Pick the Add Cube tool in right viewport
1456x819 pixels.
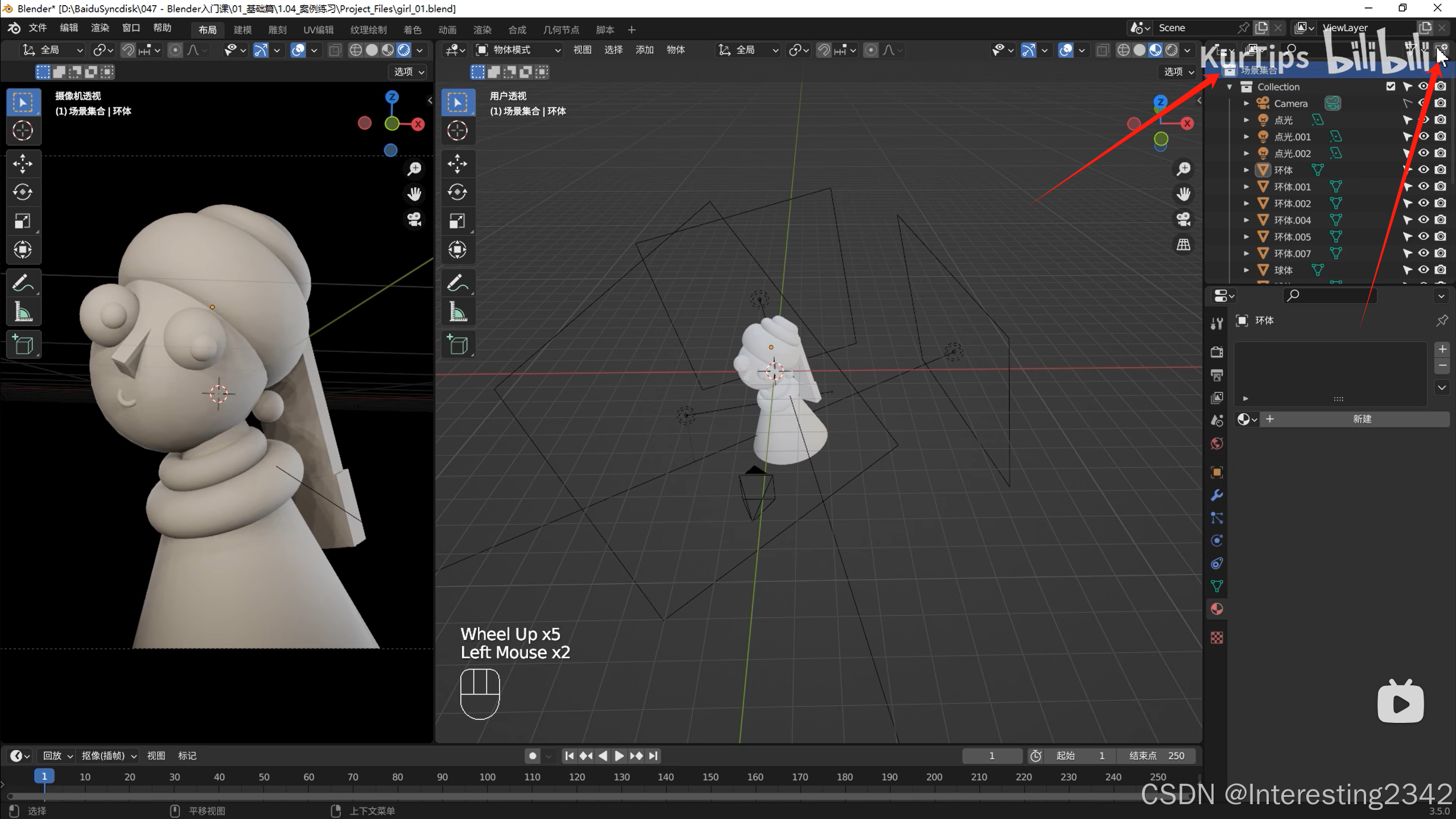click(457, 345)
